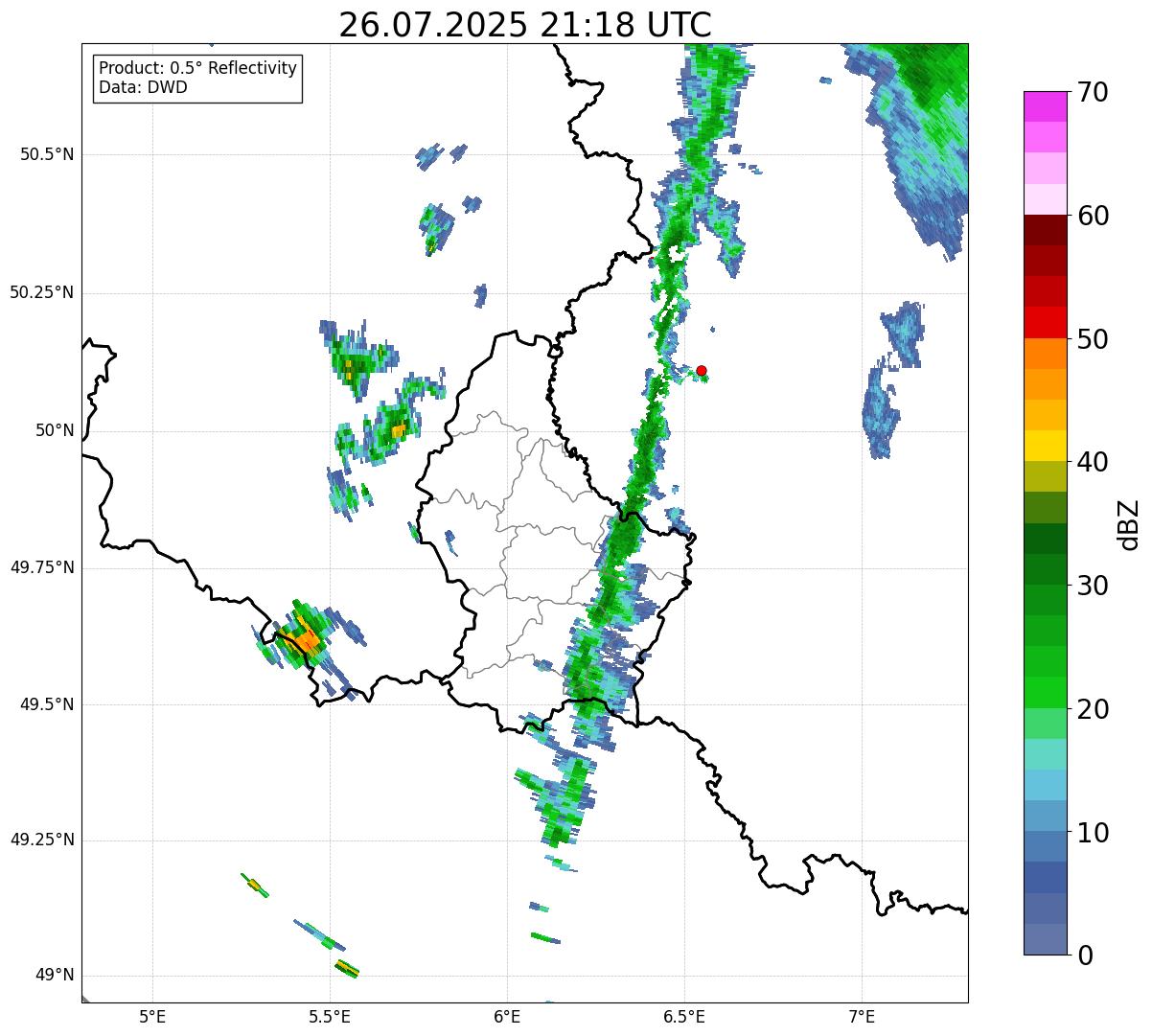Screen dimensions: 1152x1036
Task: Click the isolated blue echo near 50°N 7.05°E
Action: click(x=879, y=414)
